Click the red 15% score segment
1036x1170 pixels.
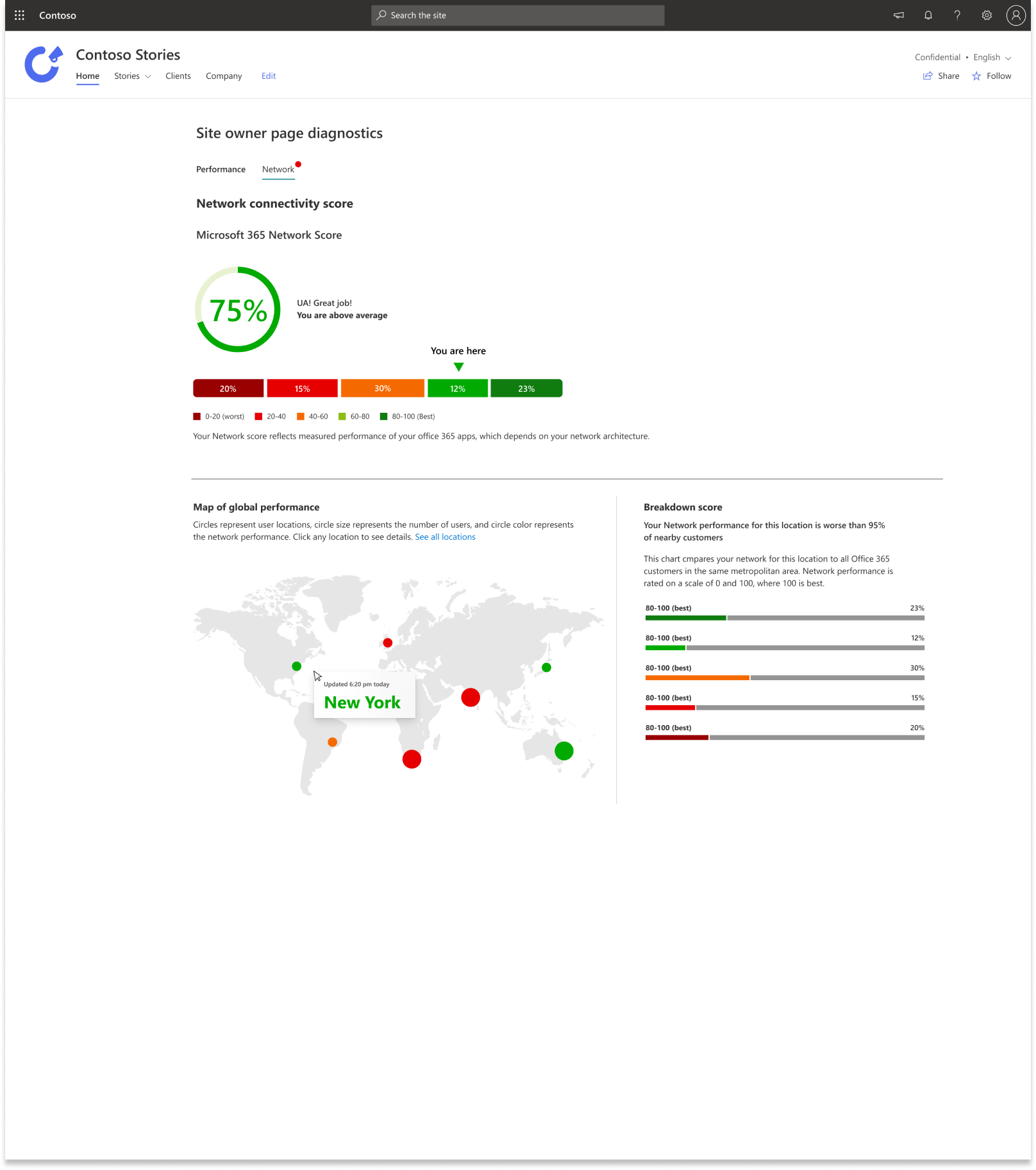pyautogui.click(x=302, y=389)
